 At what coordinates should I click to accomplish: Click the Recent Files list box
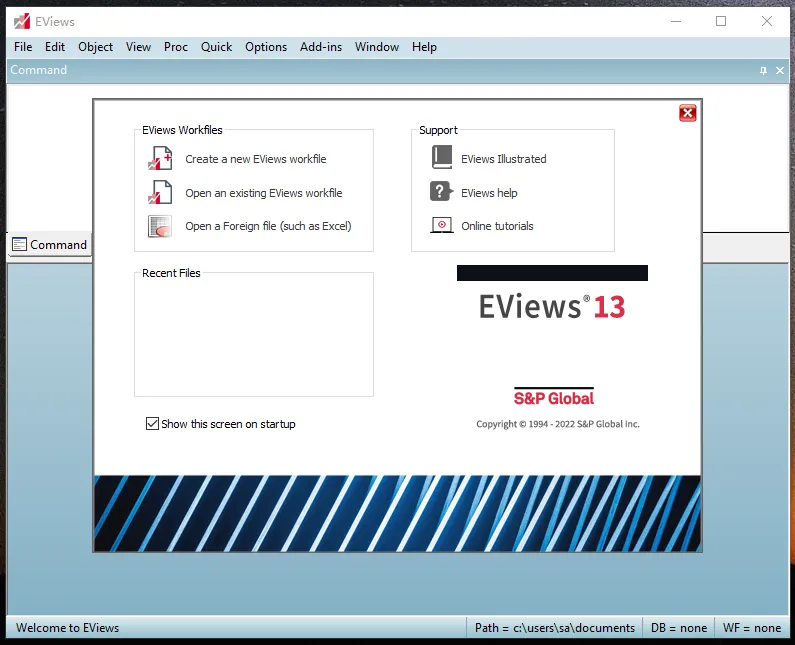[254, 335]
